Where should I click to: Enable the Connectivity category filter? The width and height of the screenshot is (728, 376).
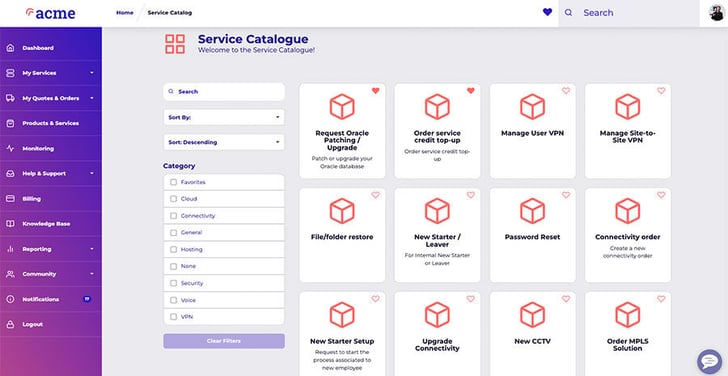[x=173, y=216]
